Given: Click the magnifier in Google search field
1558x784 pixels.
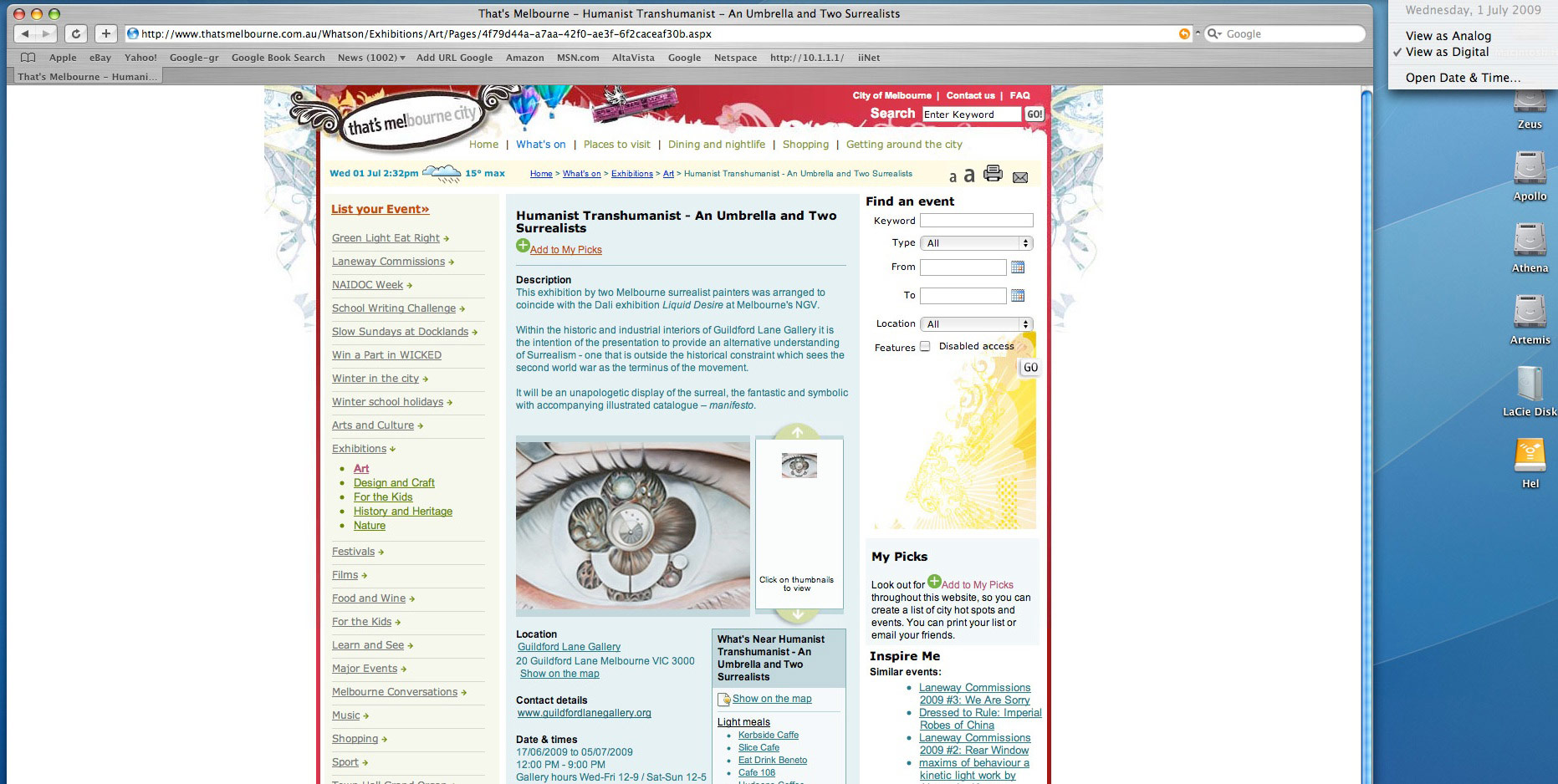Looking at the screenshot, I should (1213, 33).
